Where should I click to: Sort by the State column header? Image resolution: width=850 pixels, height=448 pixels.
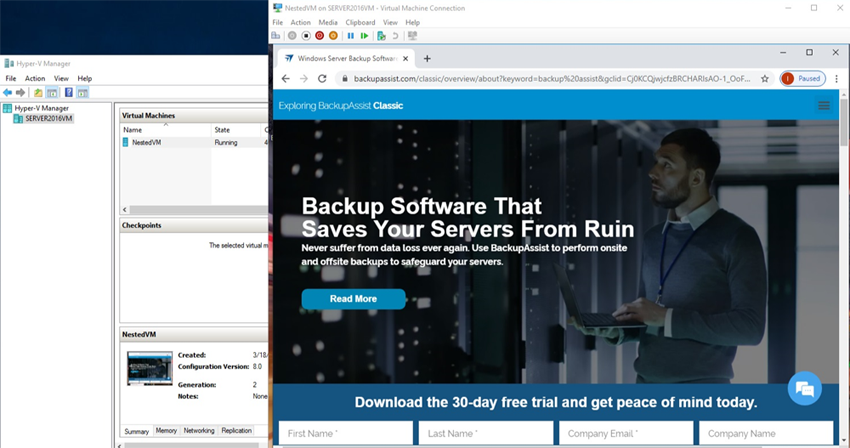(x=236, y=130)
